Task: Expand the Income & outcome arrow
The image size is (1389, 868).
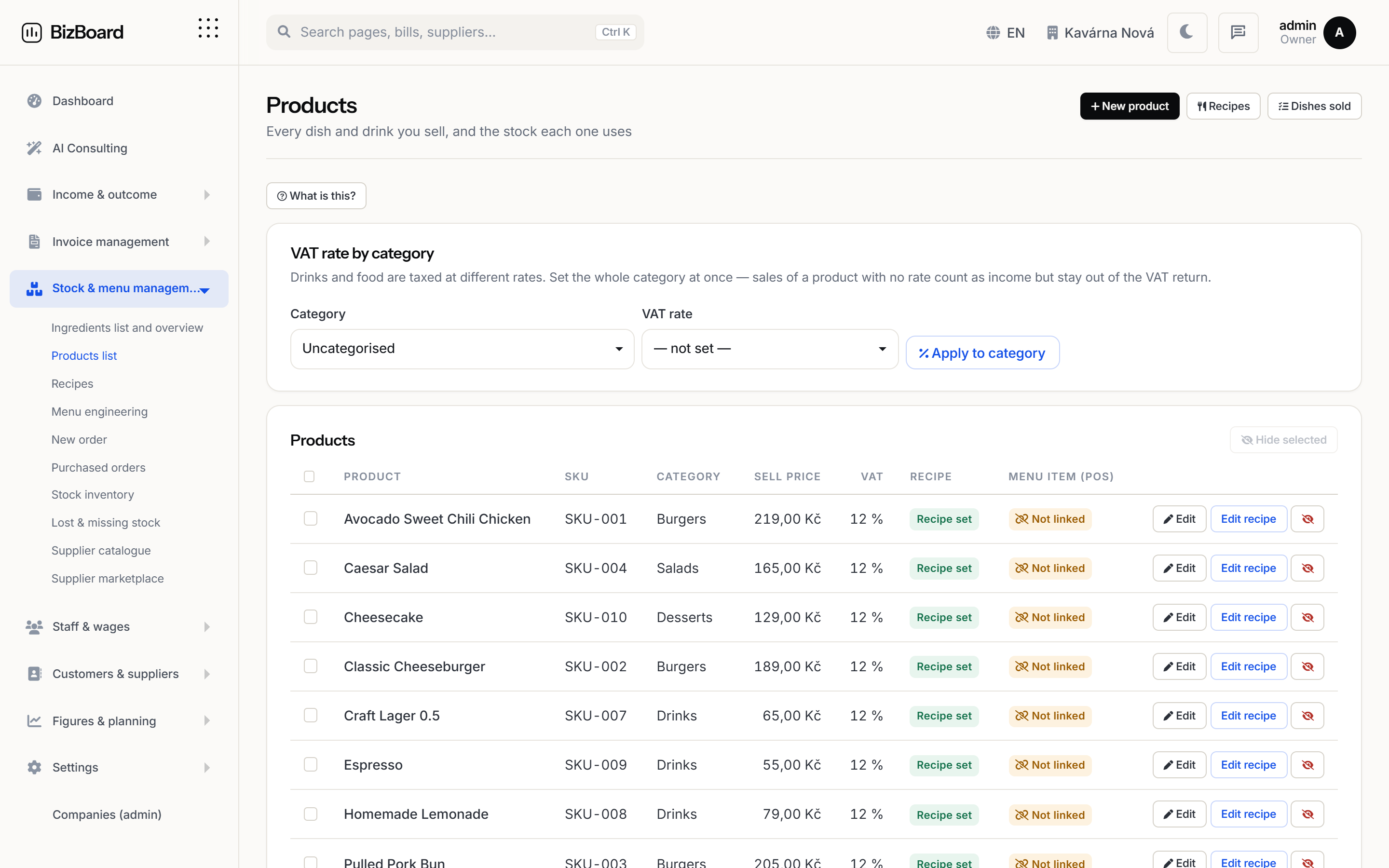Action: pyautogui.click(x=207, y=195)
